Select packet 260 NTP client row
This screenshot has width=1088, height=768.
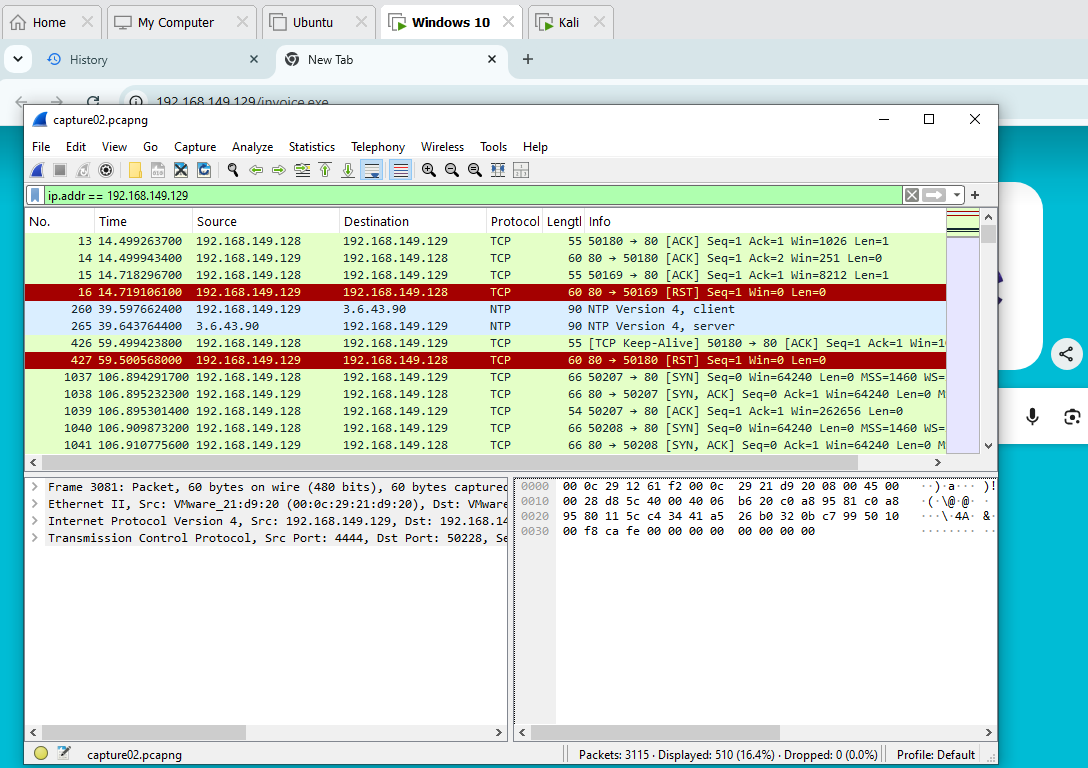pyautogui.click(x=486, y=309)
